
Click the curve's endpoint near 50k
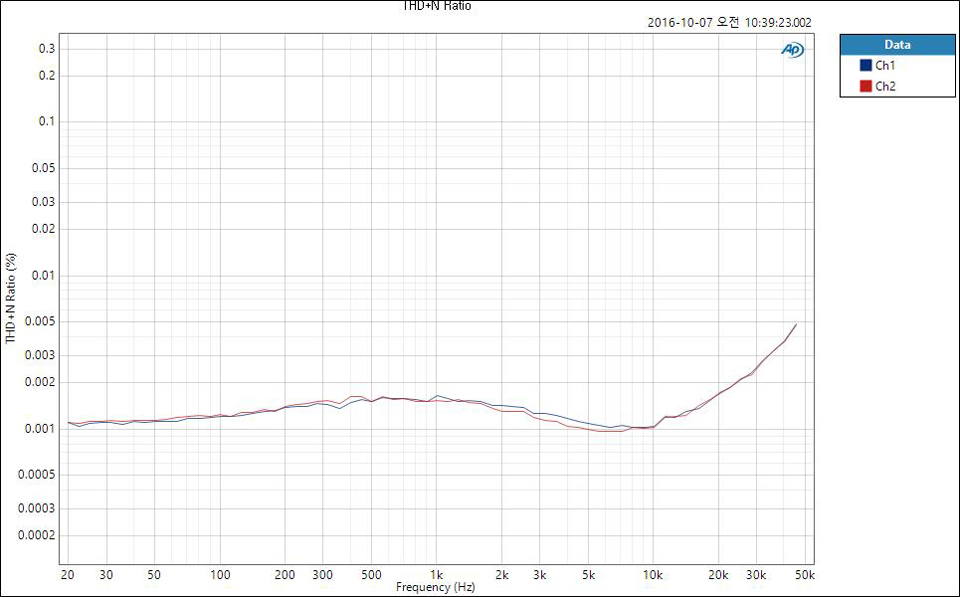tap(796, 324)
